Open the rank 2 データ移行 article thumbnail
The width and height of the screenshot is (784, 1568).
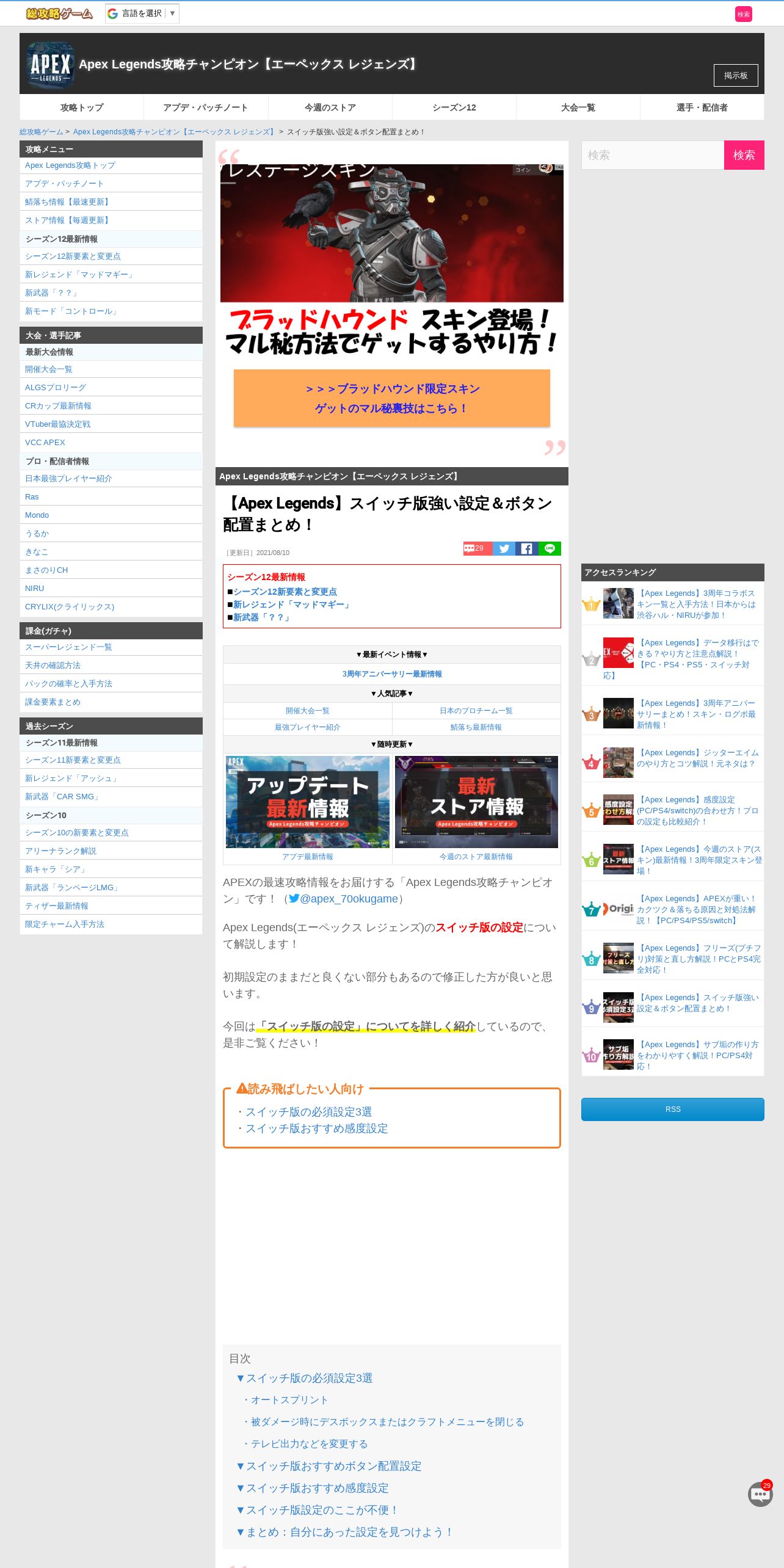619,653
